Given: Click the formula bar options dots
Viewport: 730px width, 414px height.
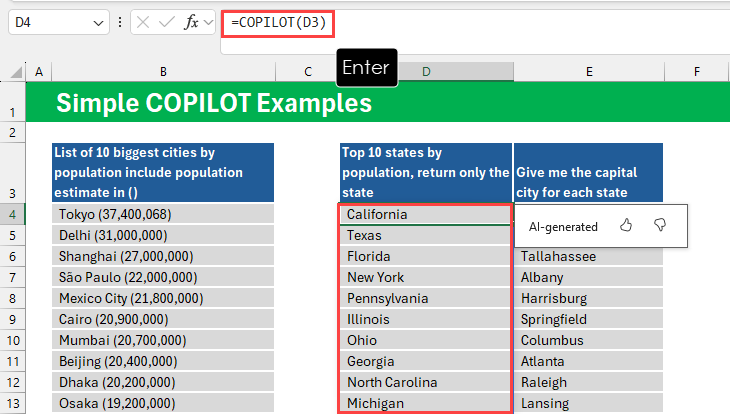Looking at the screenshot, I should click(120, 22).
